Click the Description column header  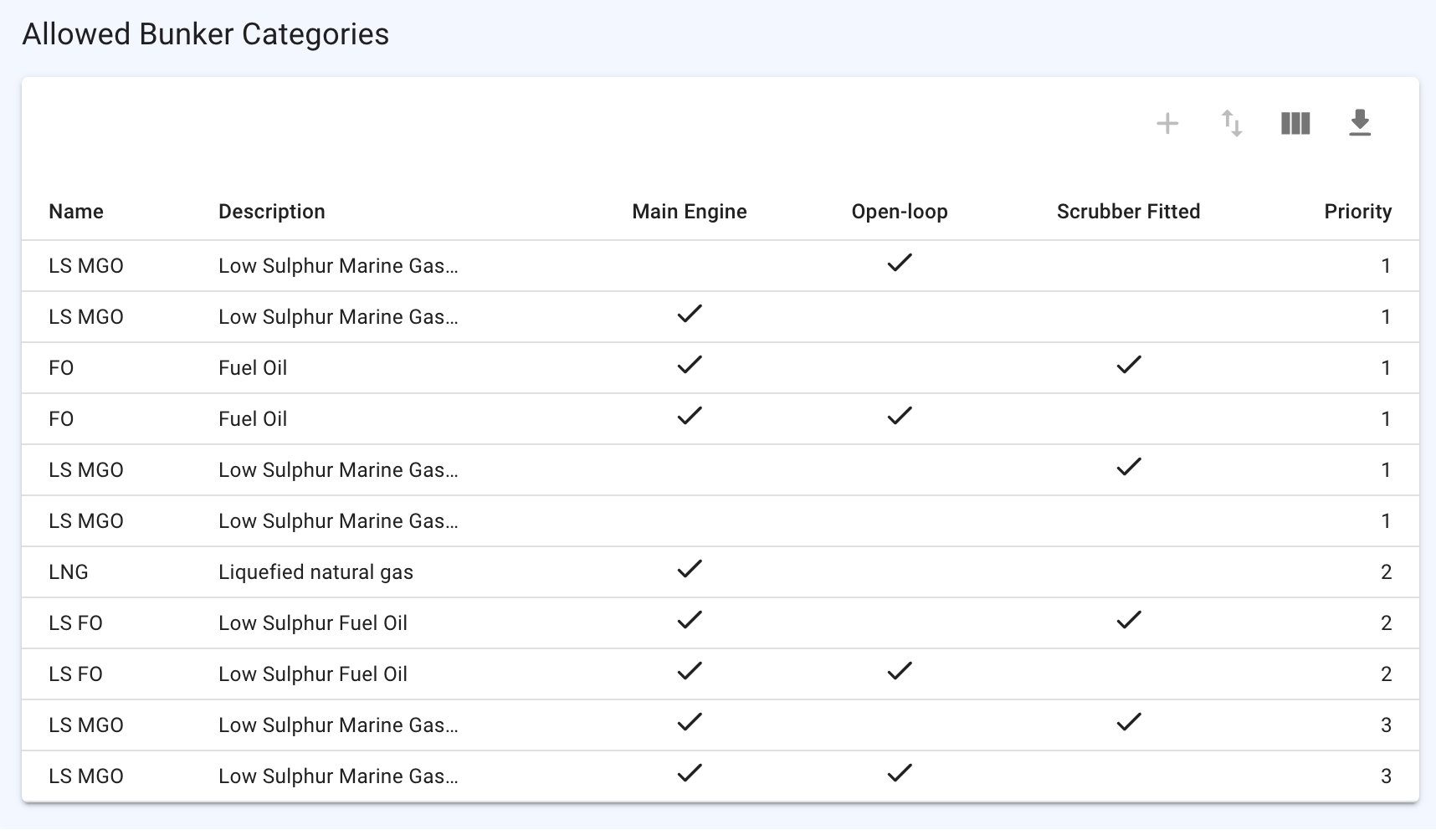point(272,212)
